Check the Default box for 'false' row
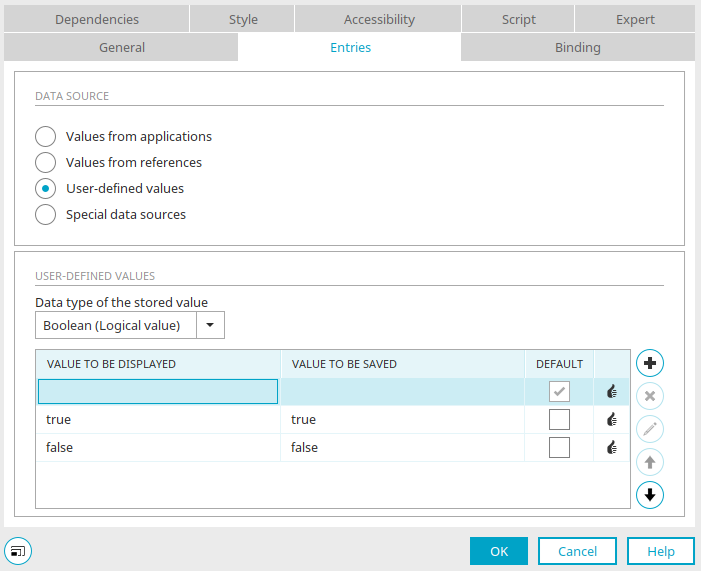The height and width of the screenshot is (571, 701). pyautogui.click(x=559, y=447)
